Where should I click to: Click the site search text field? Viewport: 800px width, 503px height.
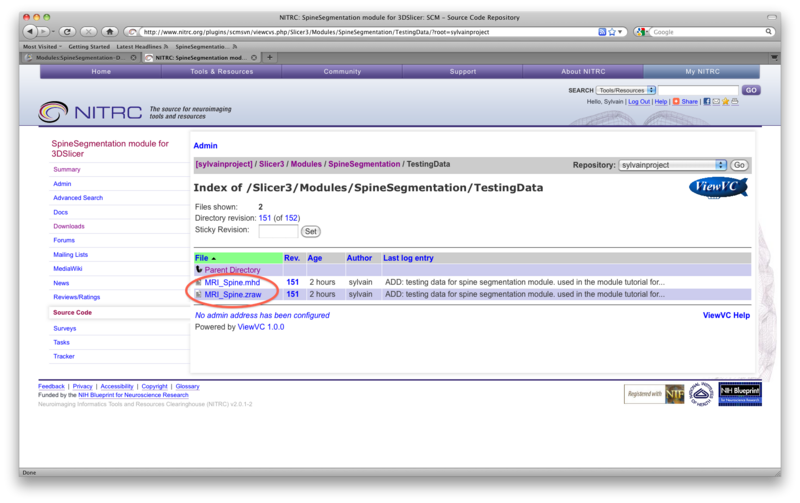point(698,90)
